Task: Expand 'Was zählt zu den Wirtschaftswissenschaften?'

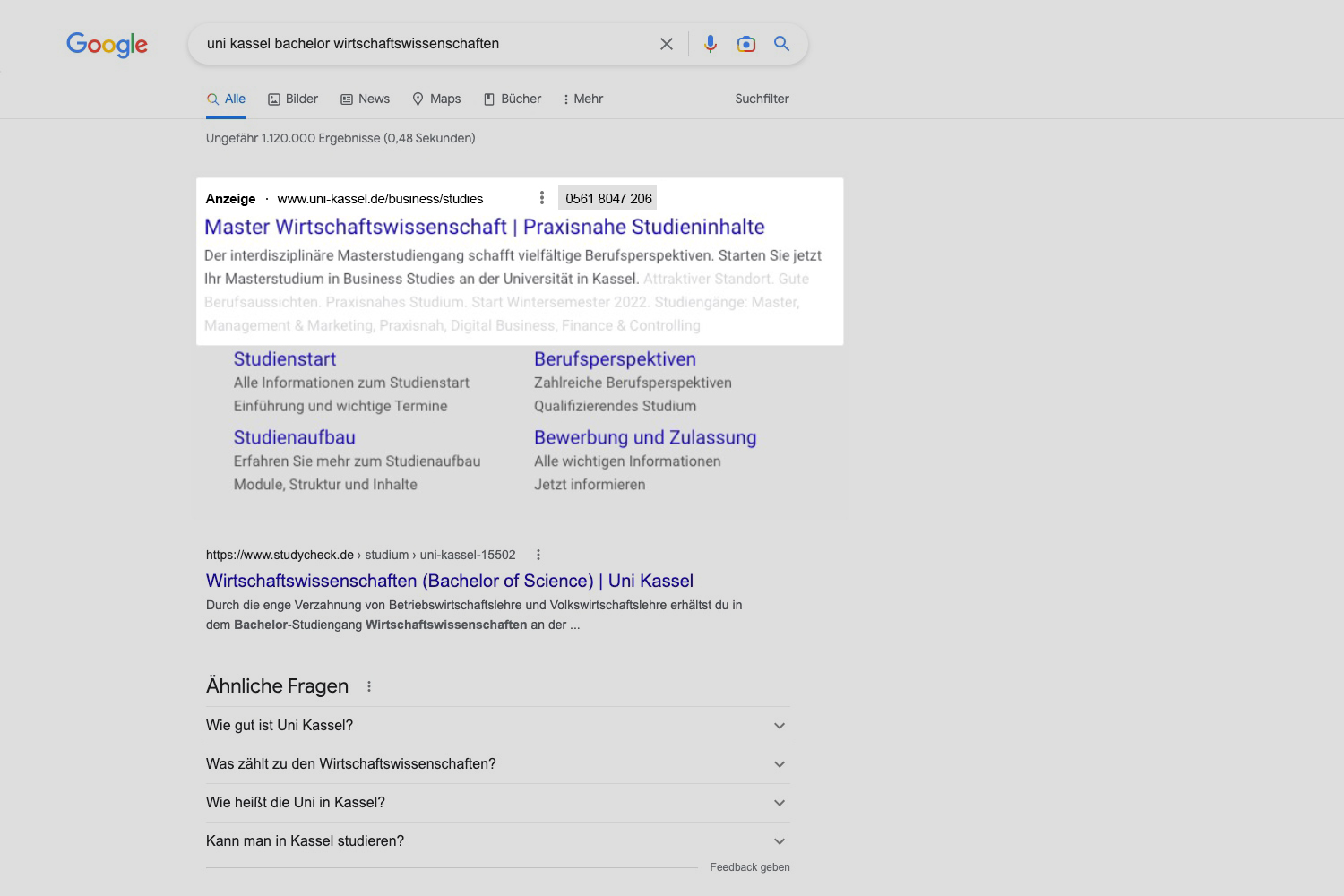Action: pyautogui.click(x=498, y=764)
